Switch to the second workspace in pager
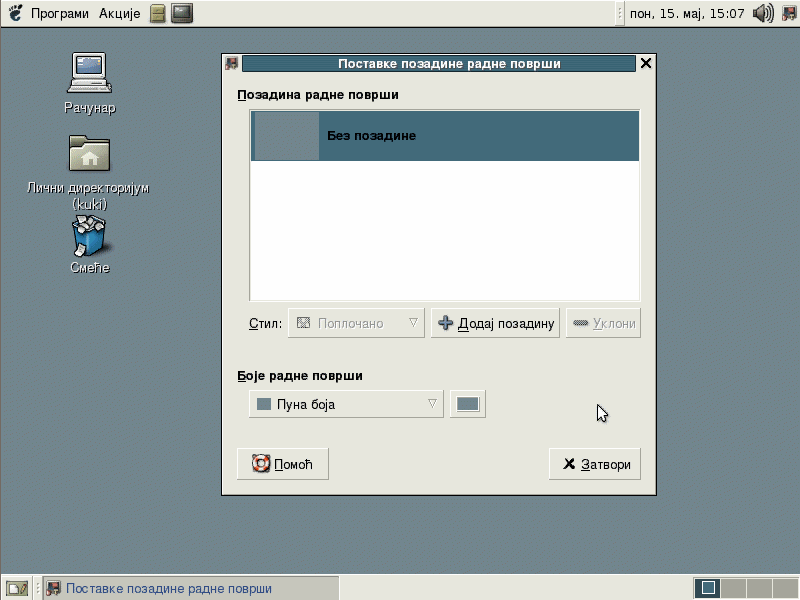 [734, 588]
